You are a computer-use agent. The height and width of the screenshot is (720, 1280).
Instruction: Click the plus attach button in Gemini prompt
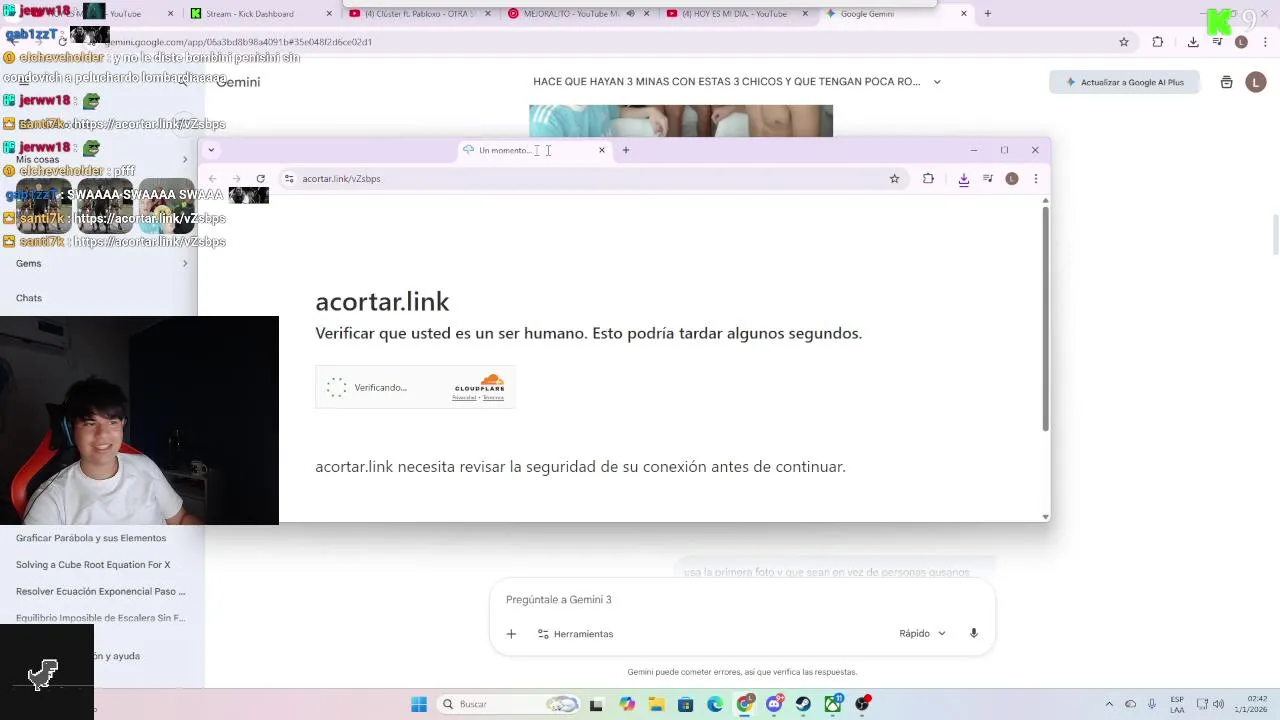[x=511, y=634]
